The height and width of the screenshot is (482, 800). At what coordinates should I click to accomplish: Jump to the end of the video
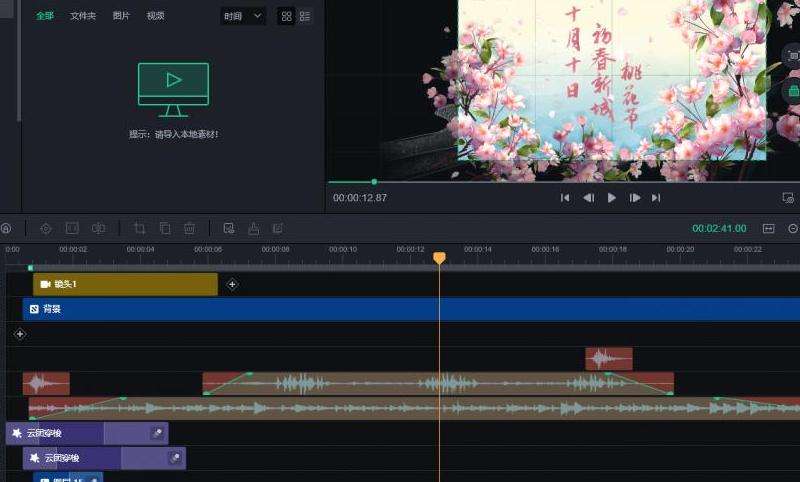pyautogui.click(x=656, y=198)
